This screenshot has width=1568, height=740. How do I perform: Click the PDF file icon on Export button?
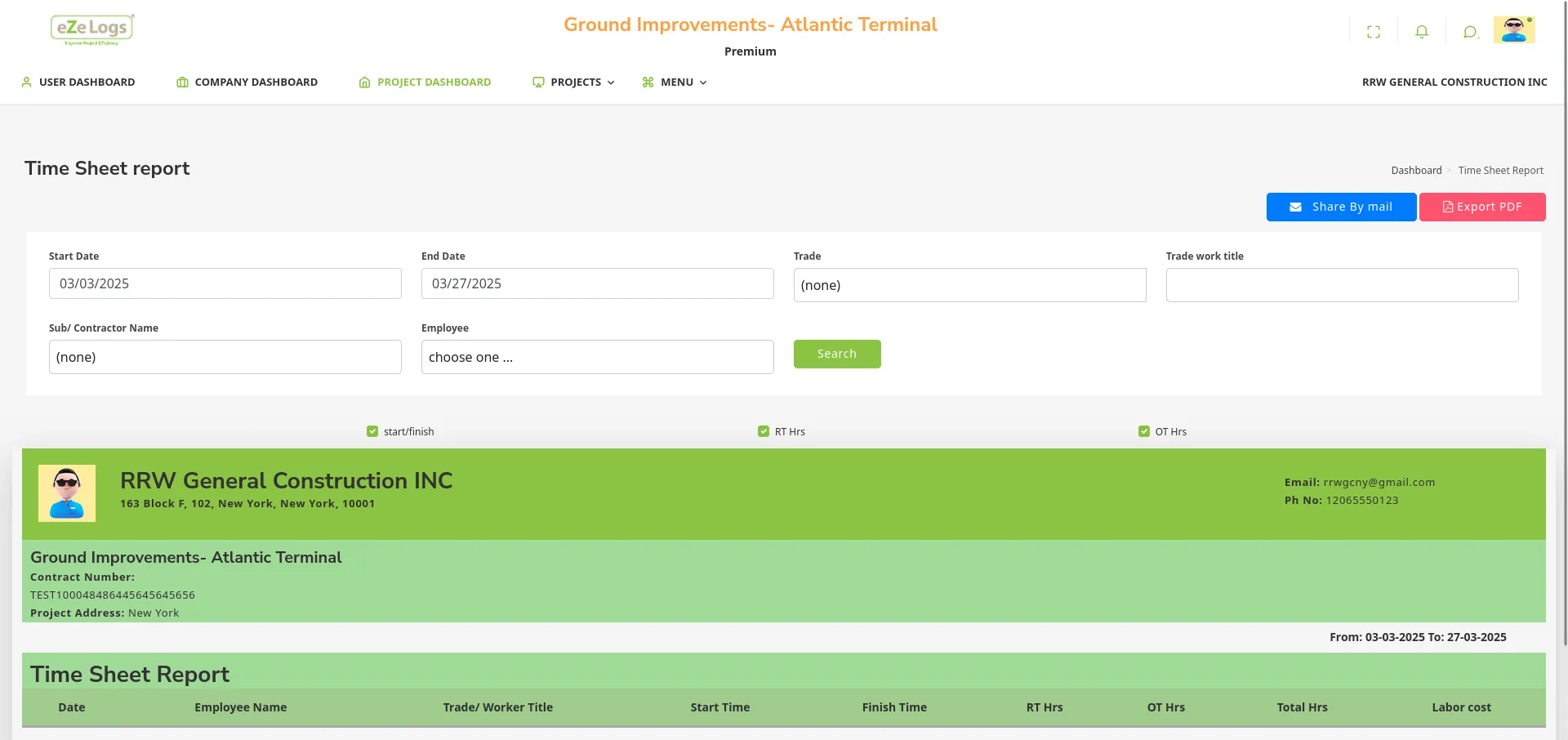[x=1448, y=207]
